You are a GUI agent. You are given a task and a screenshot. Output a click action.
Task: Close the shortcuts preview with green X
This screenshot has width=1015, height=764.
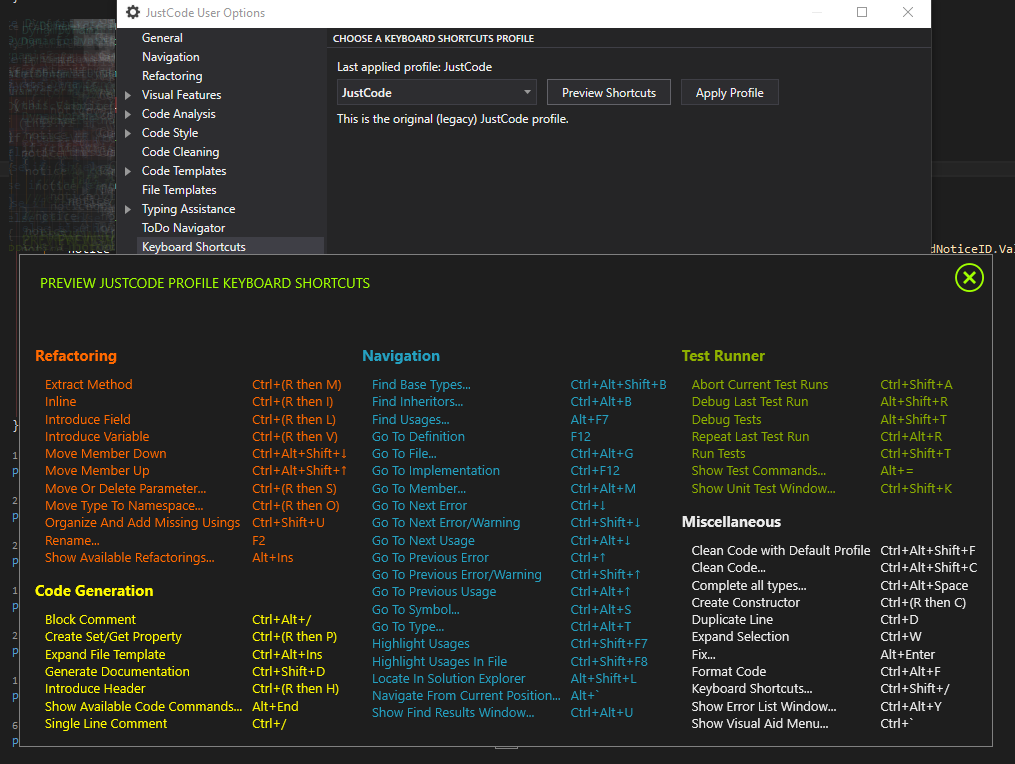pos(969,278)
